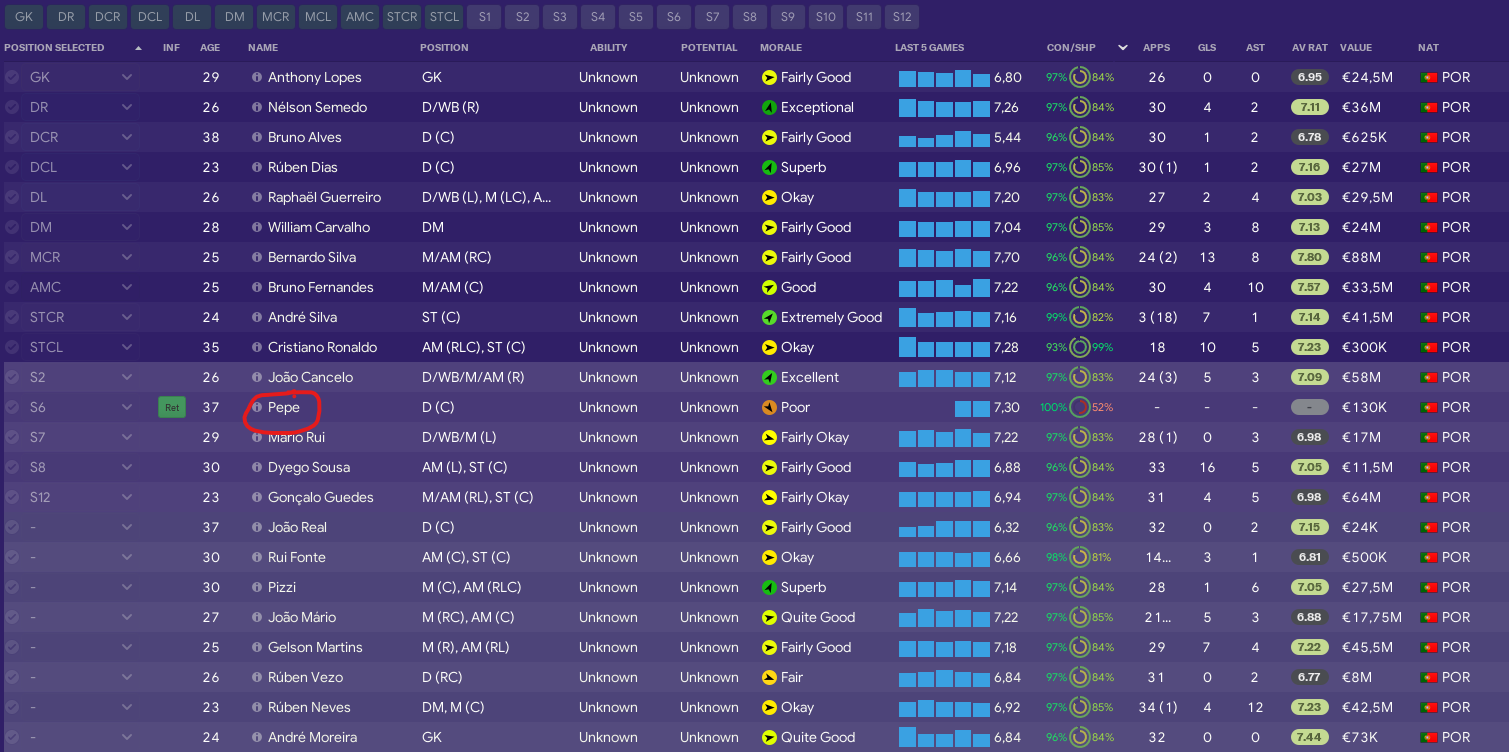Image resolution: width=1509 pixels, height=752 pixels.
Task: Click Bernardo Silva's last 5 games bars
Action: click(x=944, y=257)
